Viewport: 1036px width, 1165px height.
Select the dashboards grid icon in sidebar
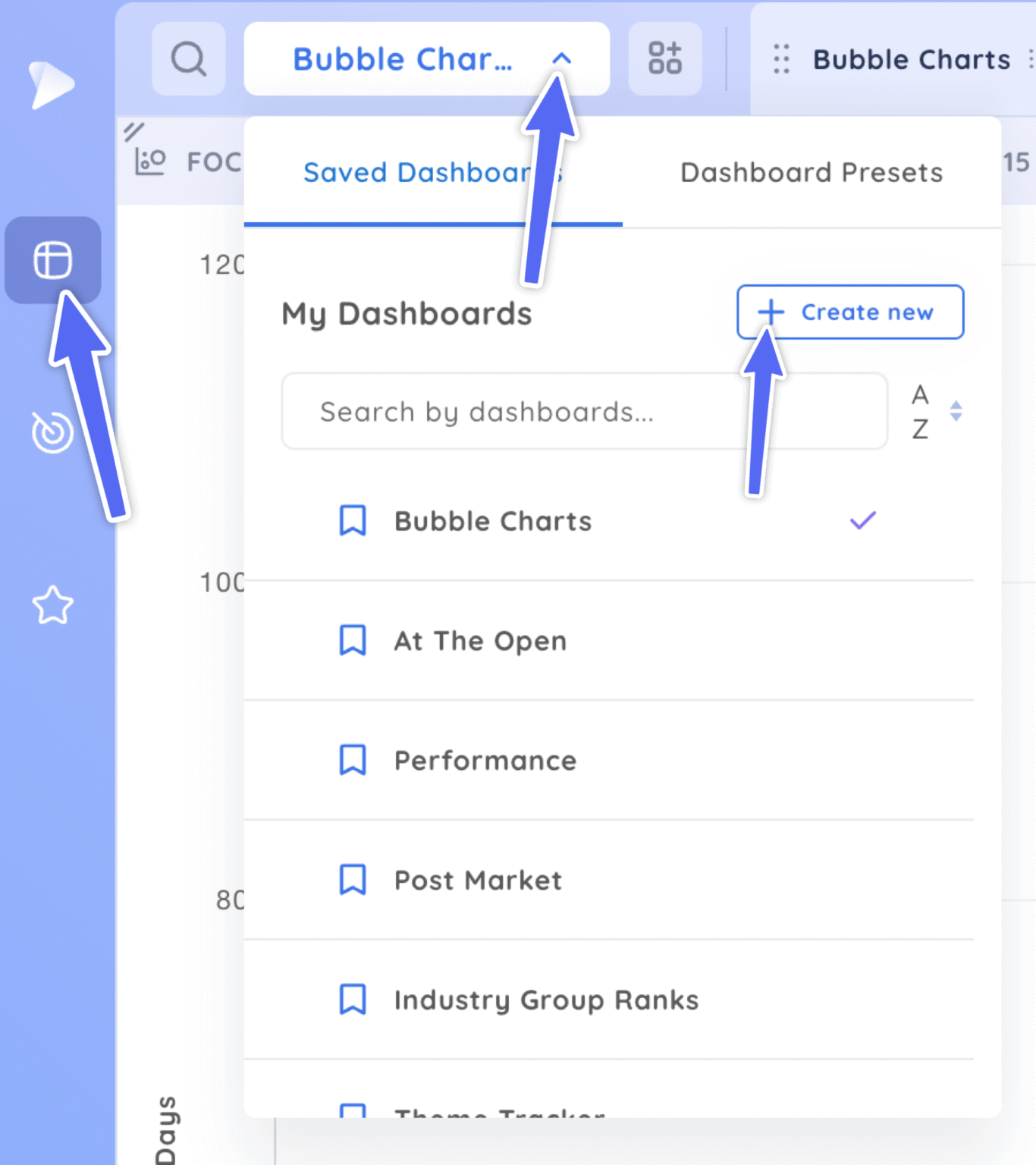click(x=53, y=259)
